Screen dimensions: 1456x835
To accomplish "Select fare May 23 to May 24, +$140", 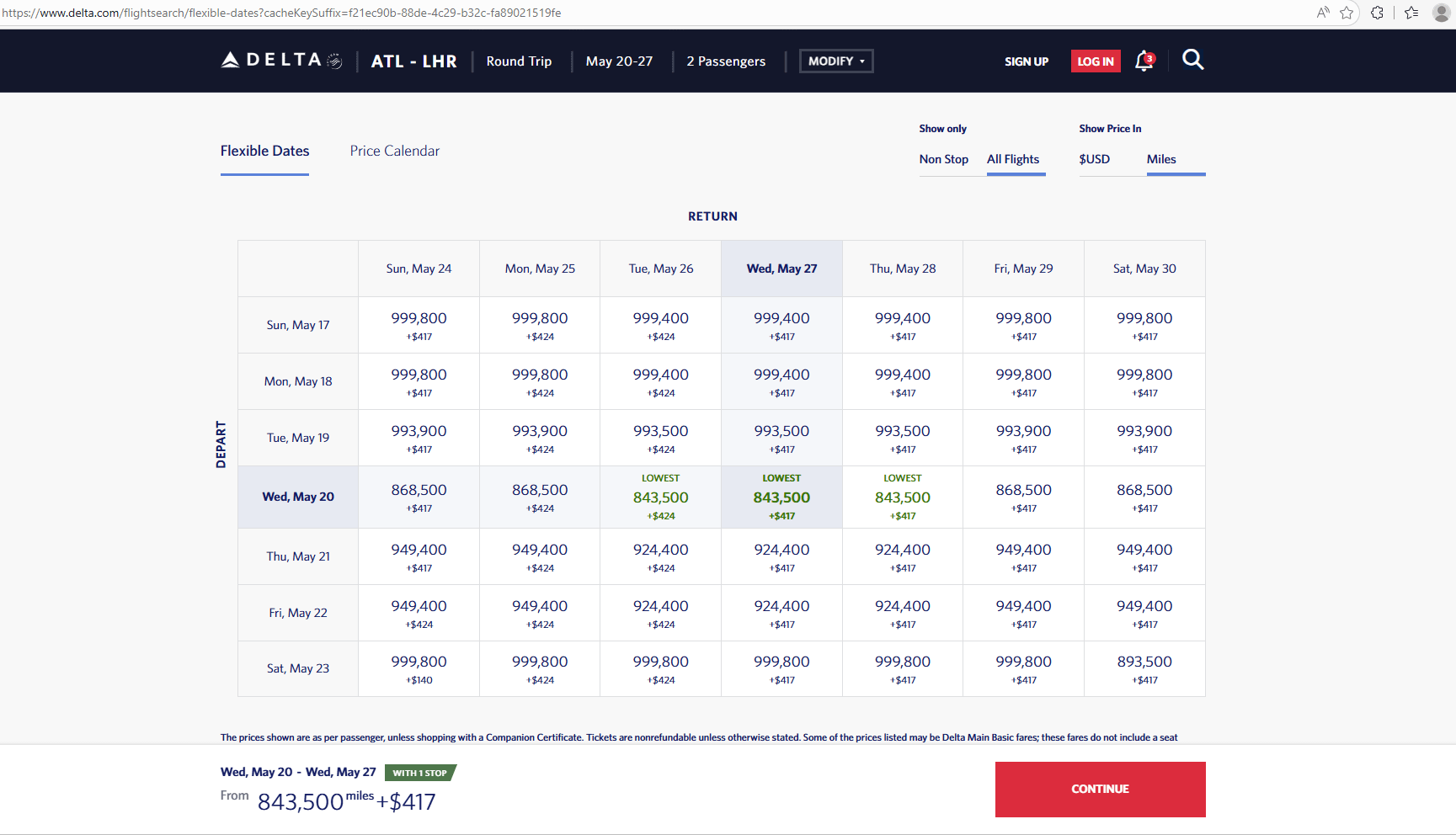I will 419,669.
